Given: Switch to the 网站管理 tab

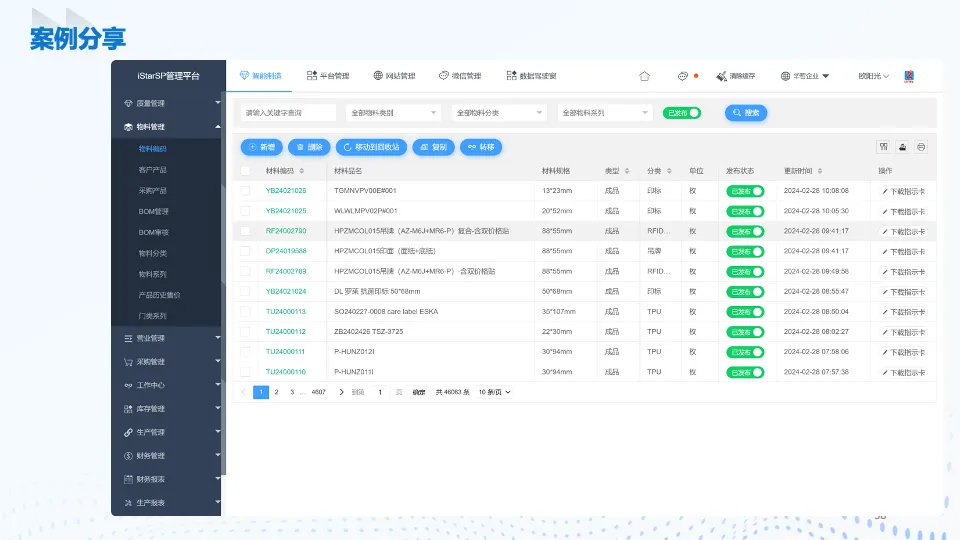Looking at the screenshot, I should click(x=394, y=76).
